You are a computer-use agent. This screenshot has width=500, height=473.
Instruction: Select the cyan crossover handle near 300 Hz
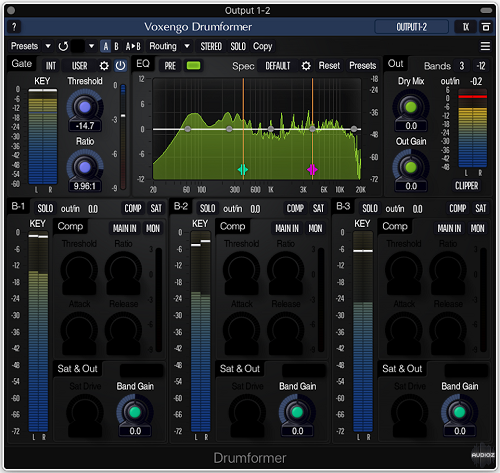(243, 170)
